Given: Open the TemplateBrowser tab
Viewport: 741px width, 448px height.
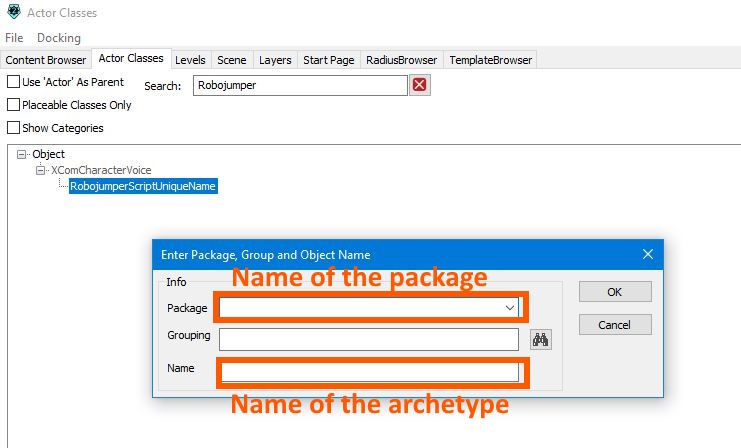Looking at the screenshot, I should click(x=491, y=60).
